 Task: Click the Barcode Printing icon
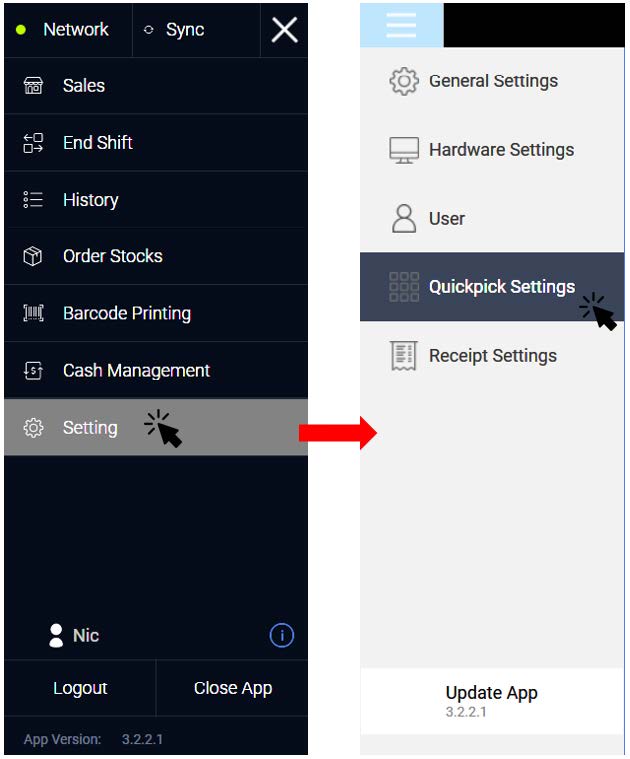click(33, 313)
